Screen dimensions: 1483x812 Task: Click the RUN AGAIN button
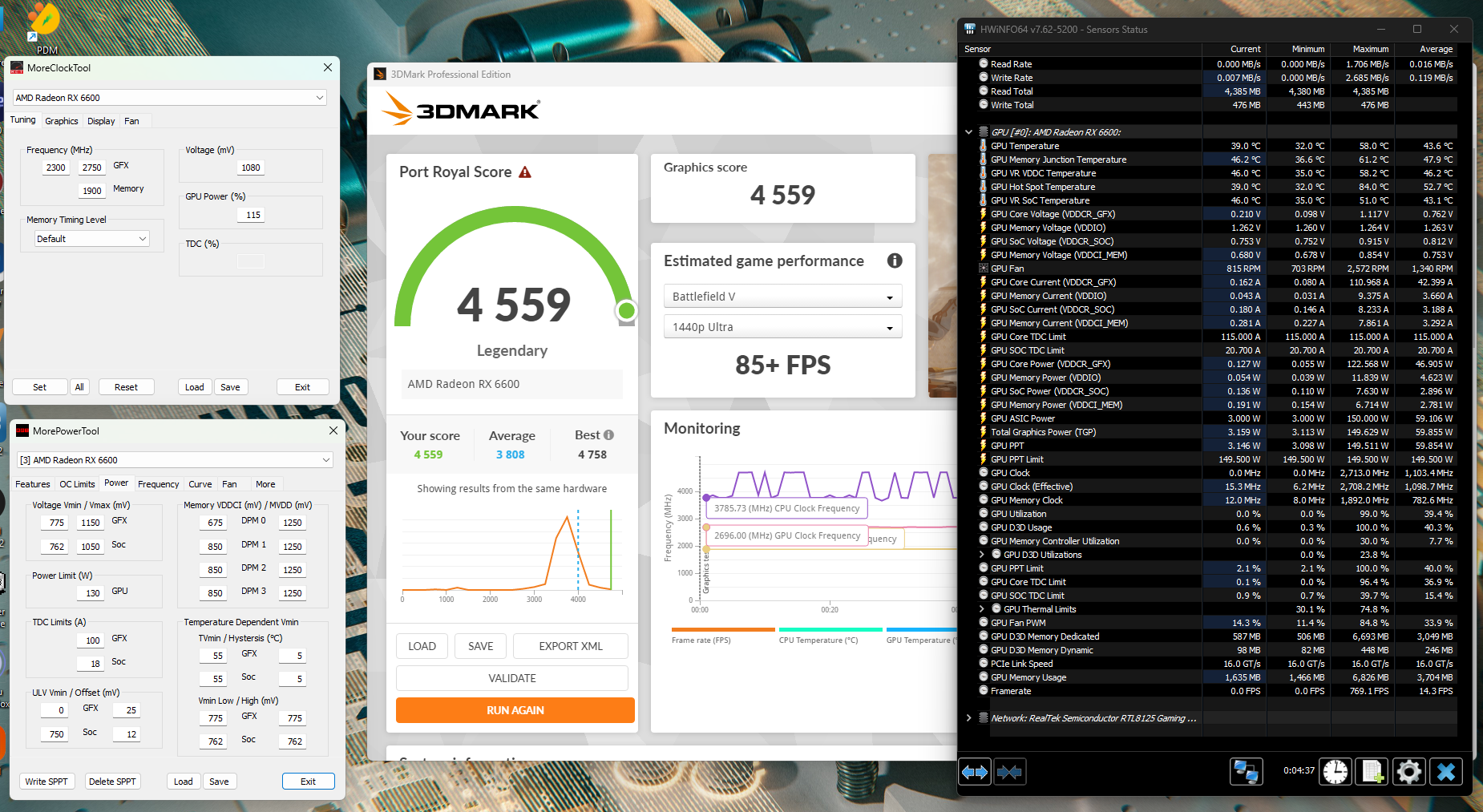click(x=515, y=710)
